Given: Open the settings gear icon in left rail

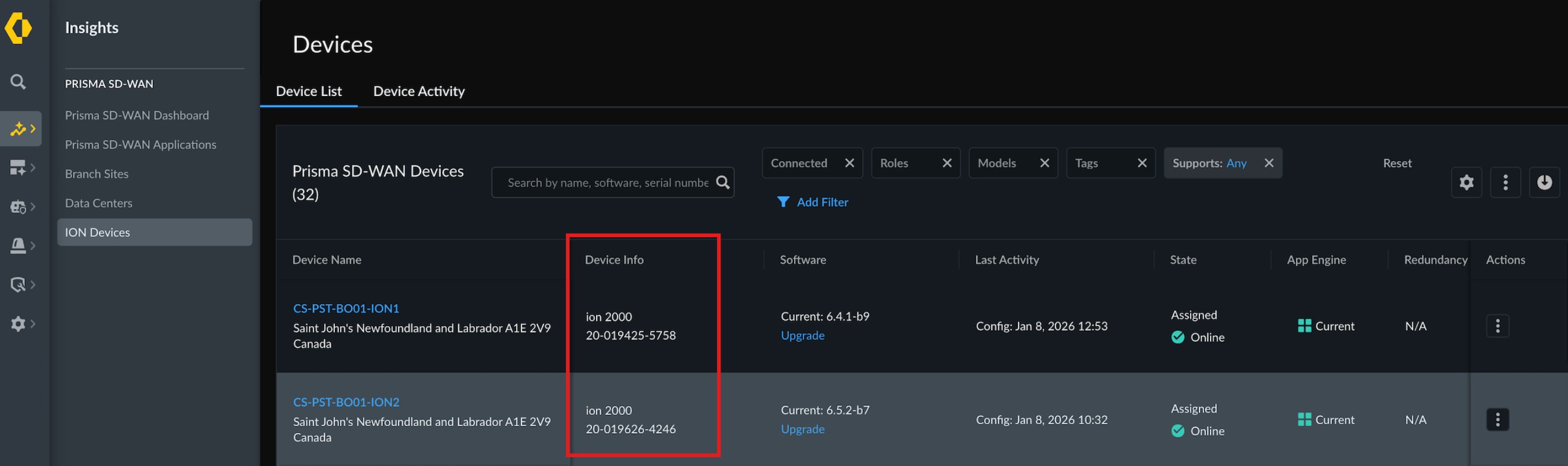Looking at the screenshot, I should (18, 324).
